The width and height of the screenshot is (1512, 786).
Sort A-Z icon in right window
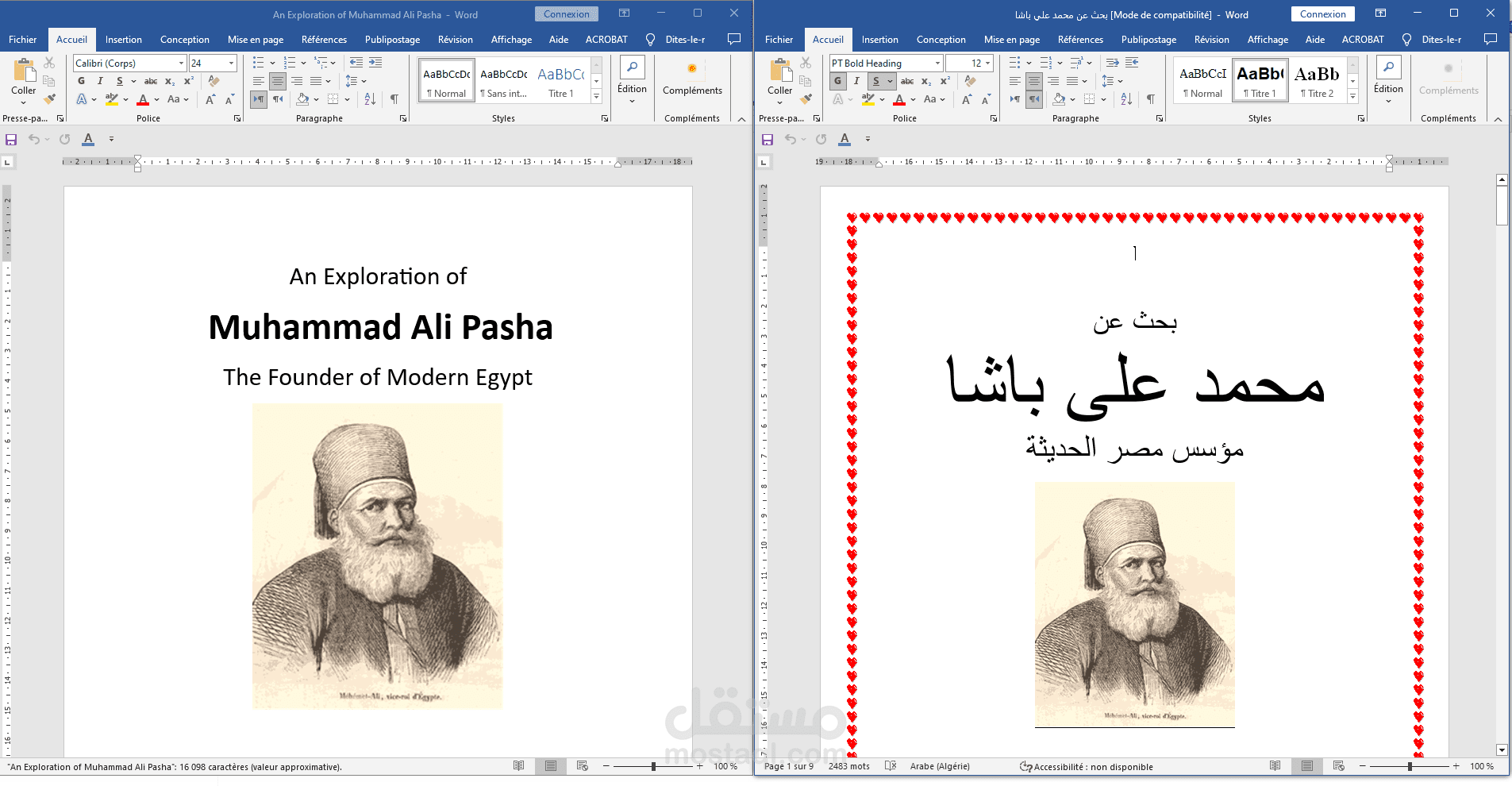1126,99
